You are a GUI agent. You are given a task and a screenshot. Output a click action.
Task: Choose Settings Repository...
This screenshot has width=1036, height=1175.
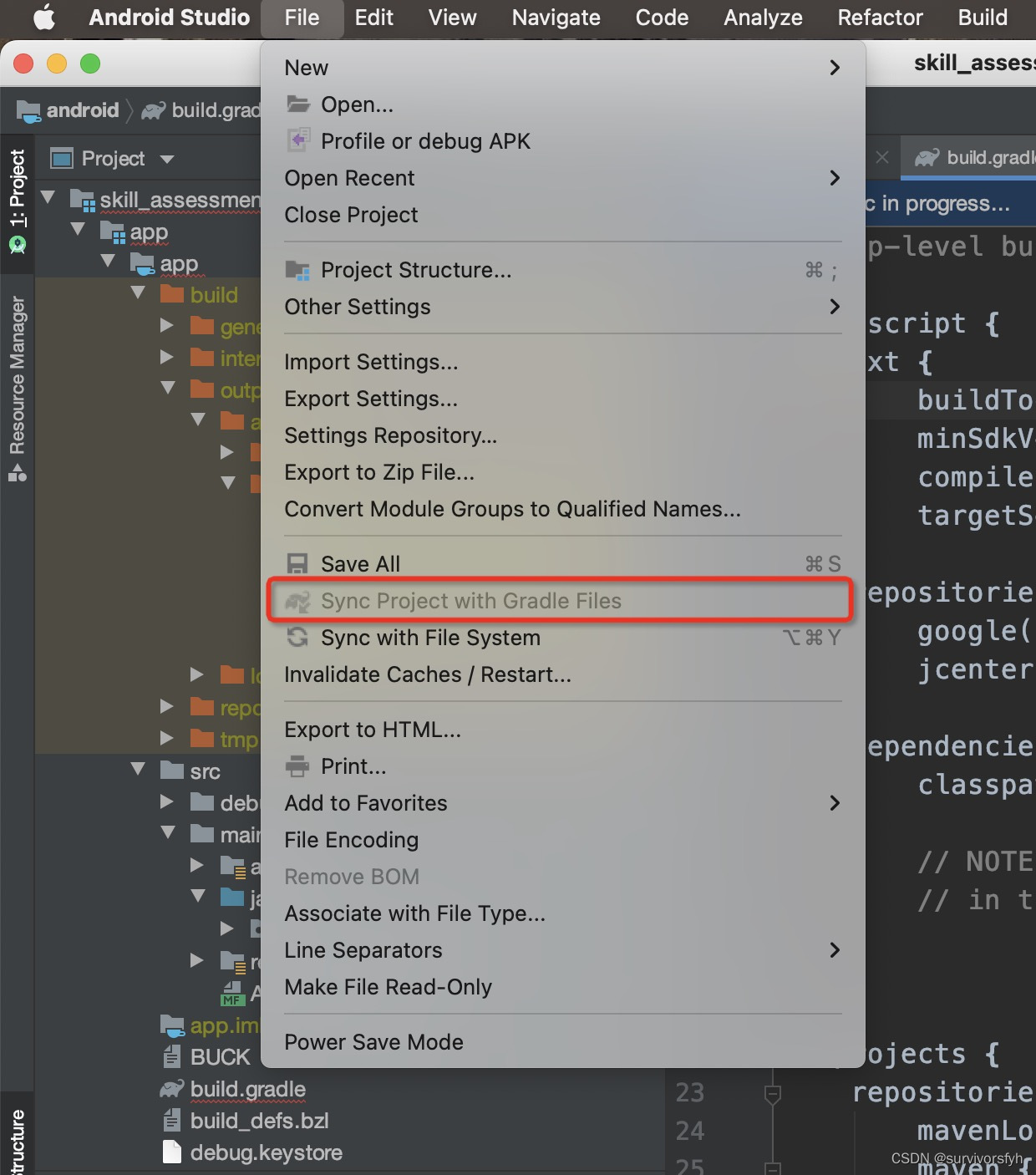562,435
